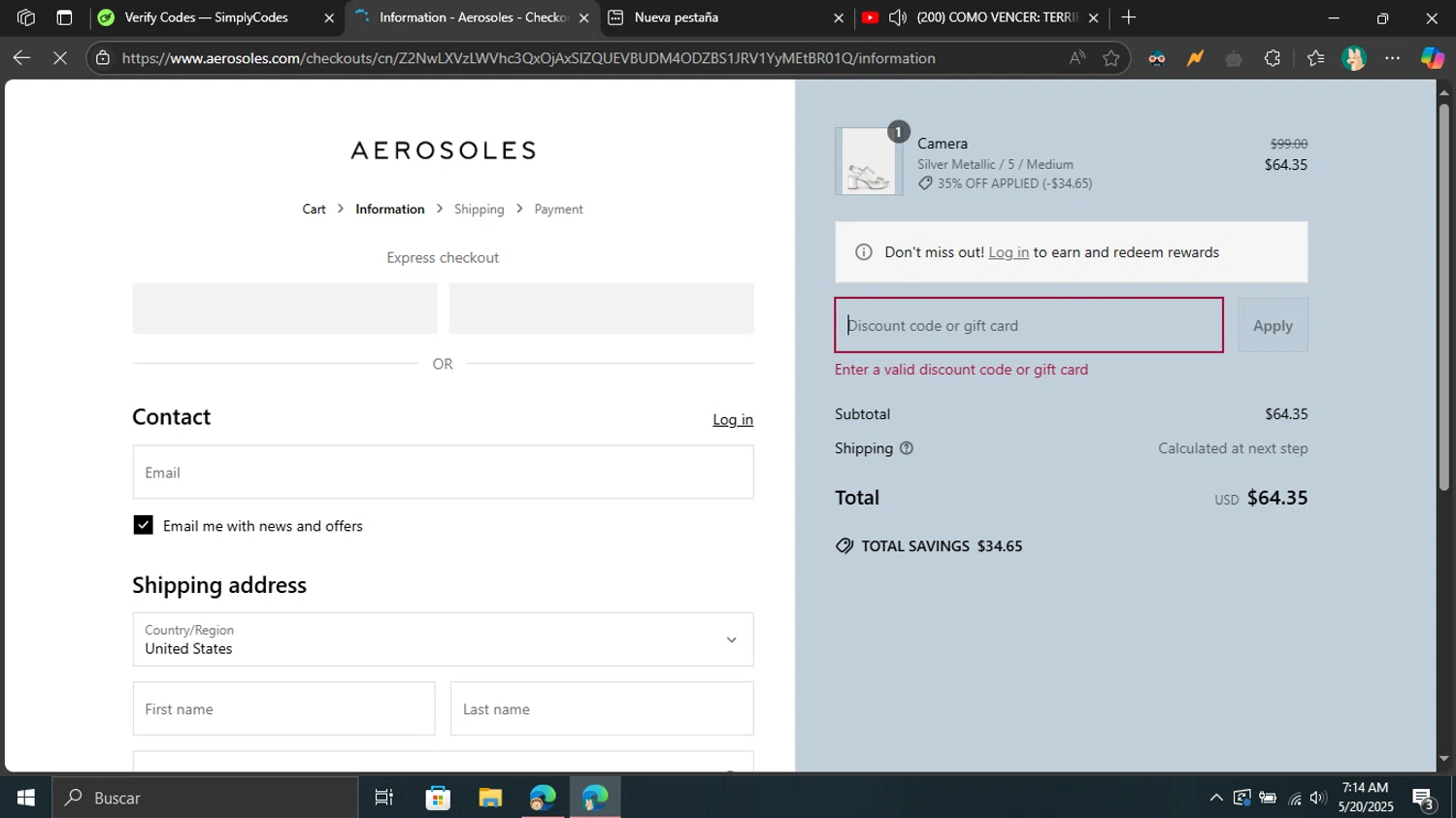The width and height of the screenshot is (1456, 818).
Task: Open File Explorer from taskbar
Action: (x=490, y=798)
